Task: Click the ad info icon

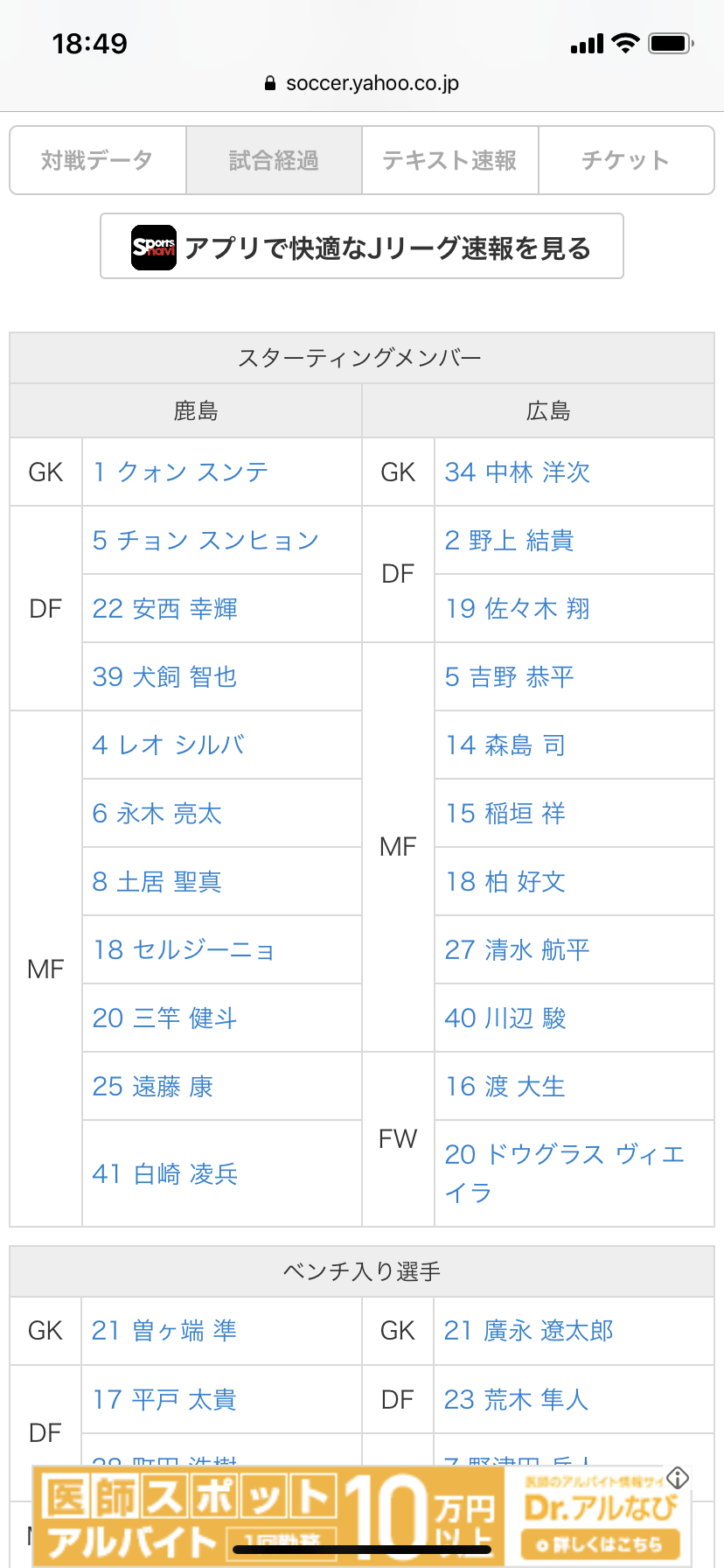Action: (x=678, y=1478)
